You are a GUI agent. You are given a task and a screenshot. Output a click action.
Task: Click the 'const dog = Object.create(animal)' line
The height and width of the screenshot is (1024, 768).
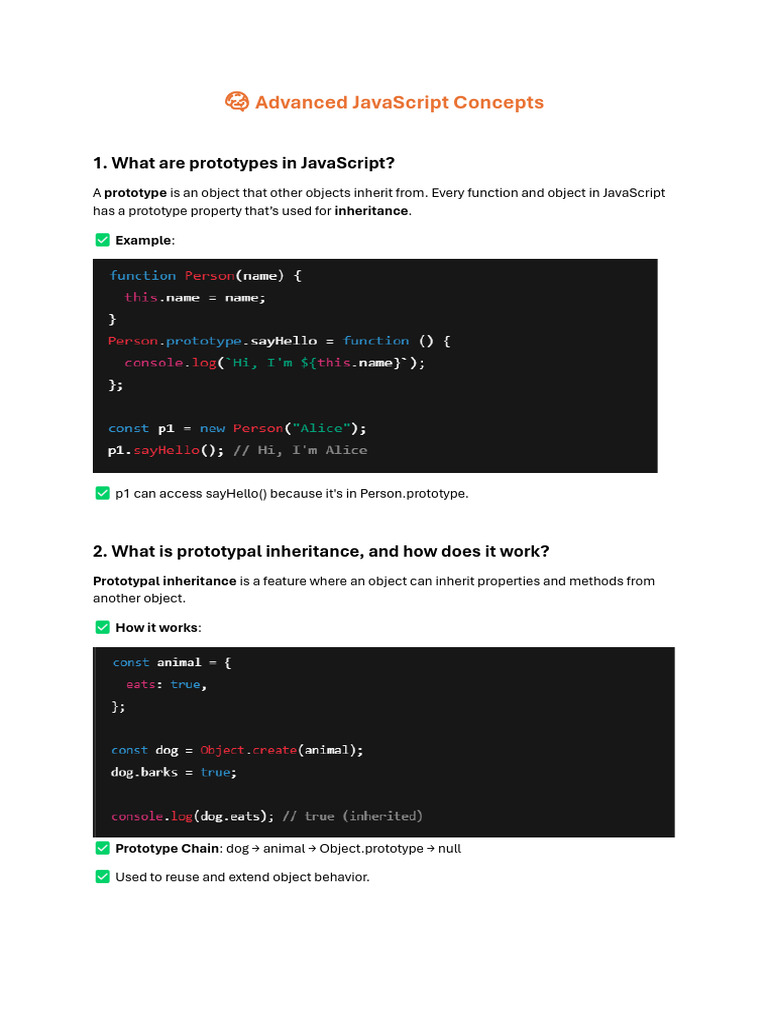tap(237, 750)
